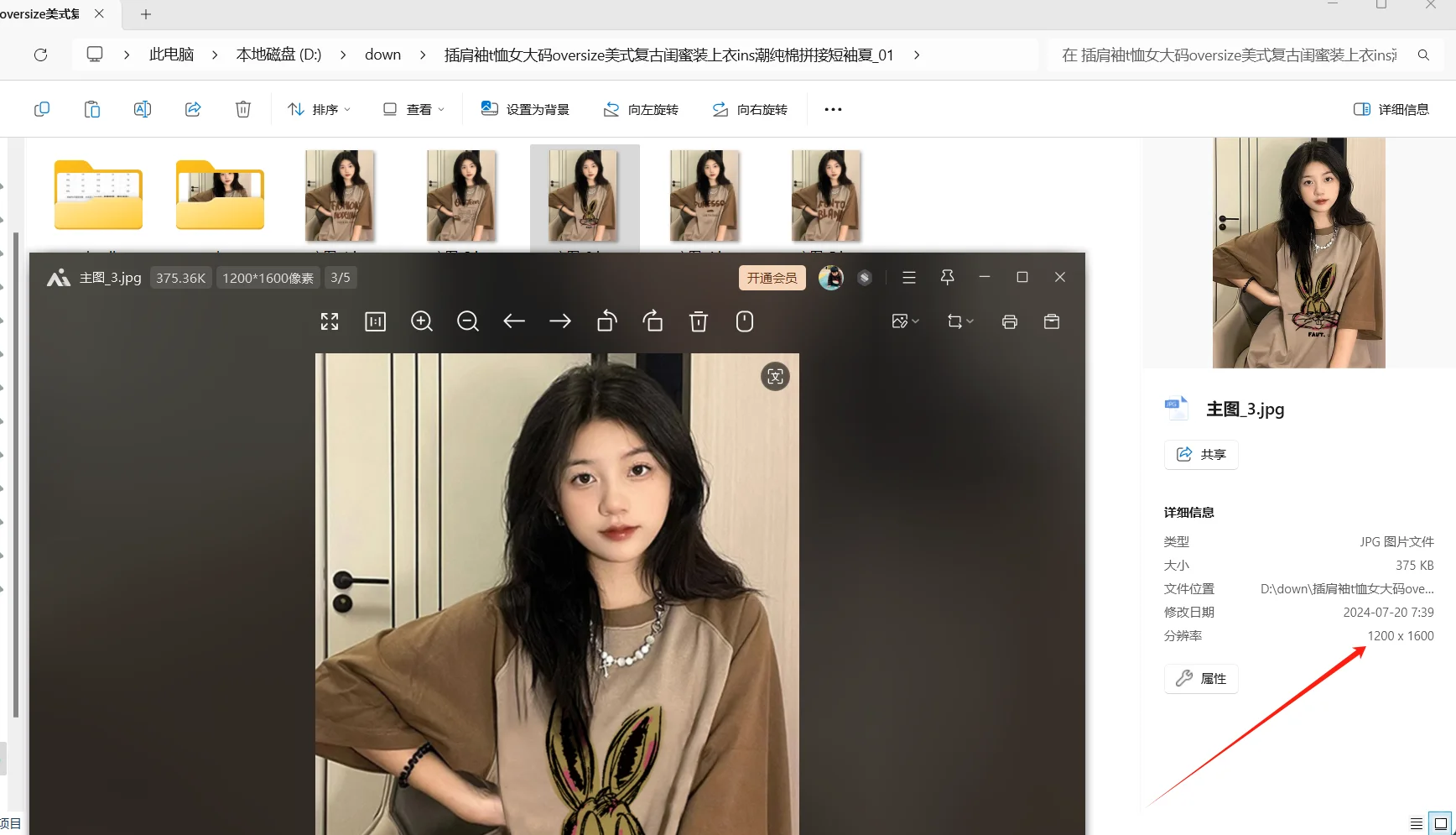
Task: Select the zoom in tool in the image viewer
Action: [x=422, y=321]
